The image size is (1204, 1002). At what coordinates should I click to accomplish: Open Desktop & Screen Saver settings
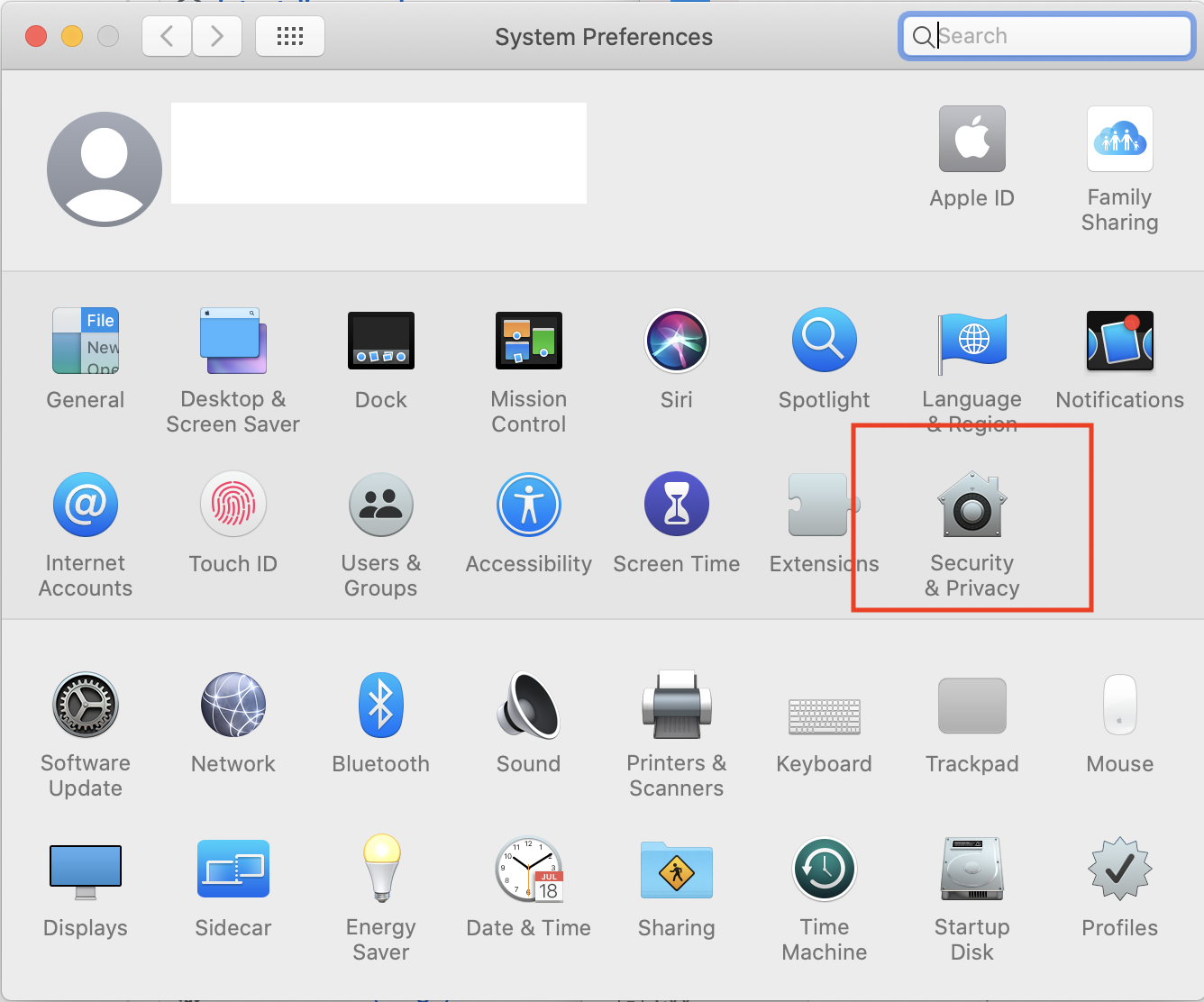[233, 341]
